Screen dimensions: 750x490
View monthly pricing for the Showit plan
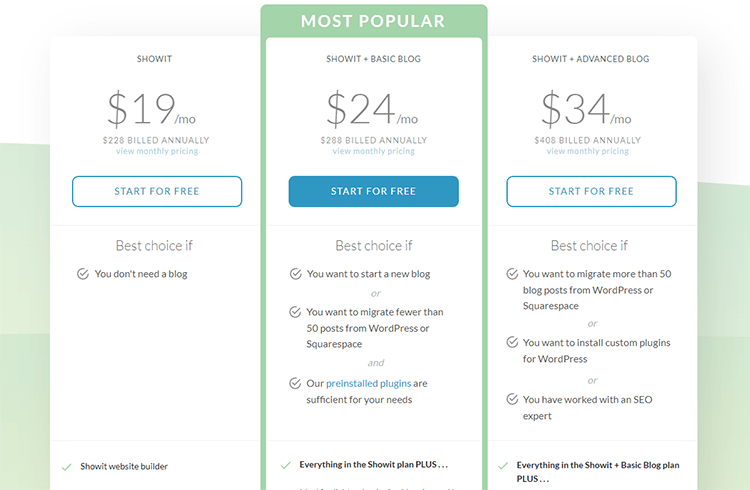(x=157, y=151)
